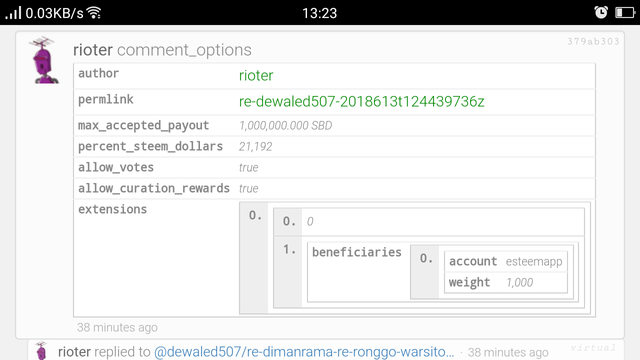Viewport: 640px width, 360px height.
Task: Select the comment_options operation title
Action: pos(184,50)
